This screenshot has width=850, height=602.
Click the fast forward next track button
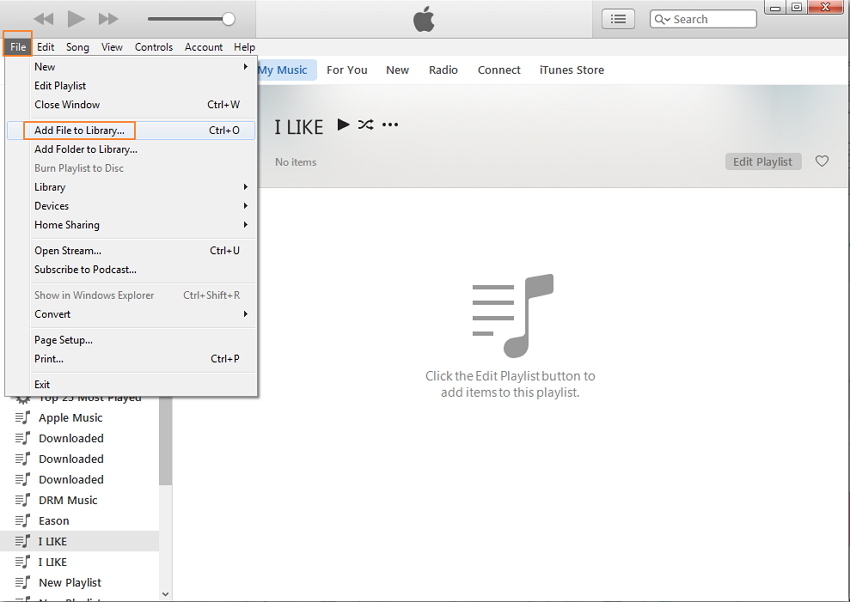click(x=108, y=19)
